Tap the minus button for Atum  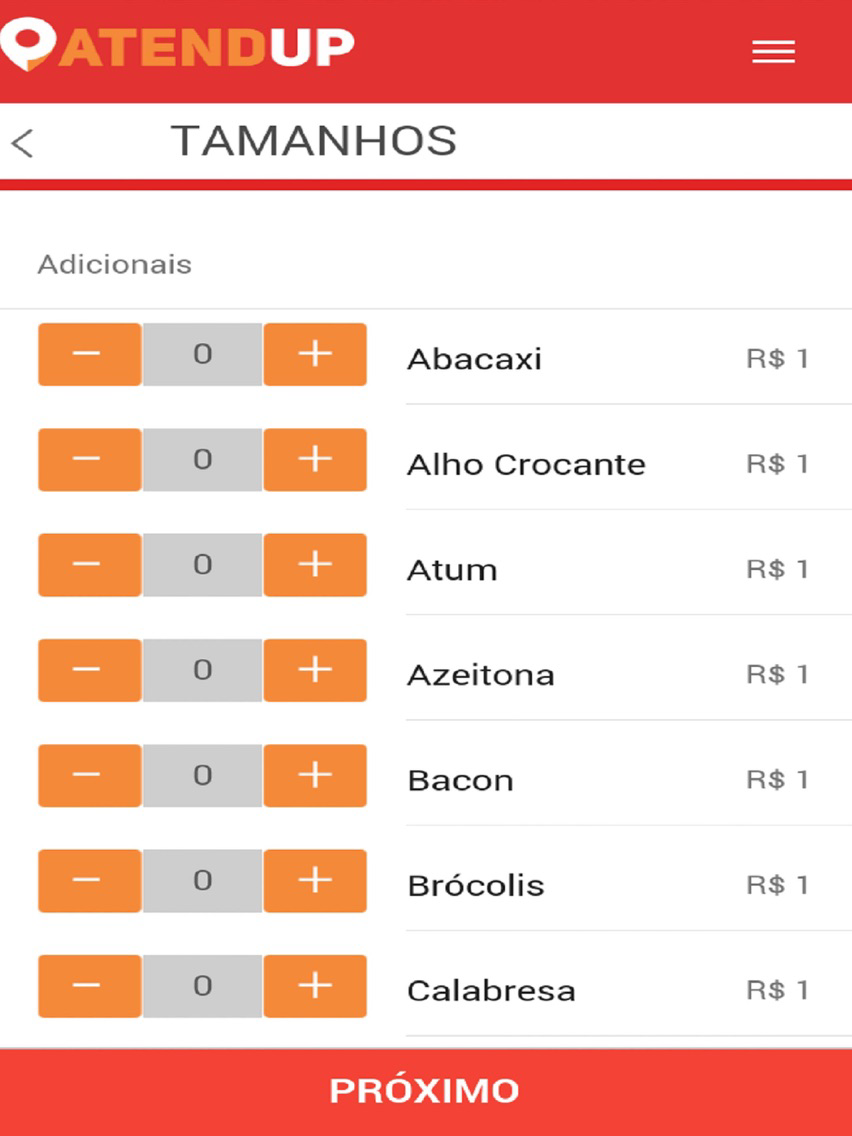pyautogui.click(x=90, y=565)
